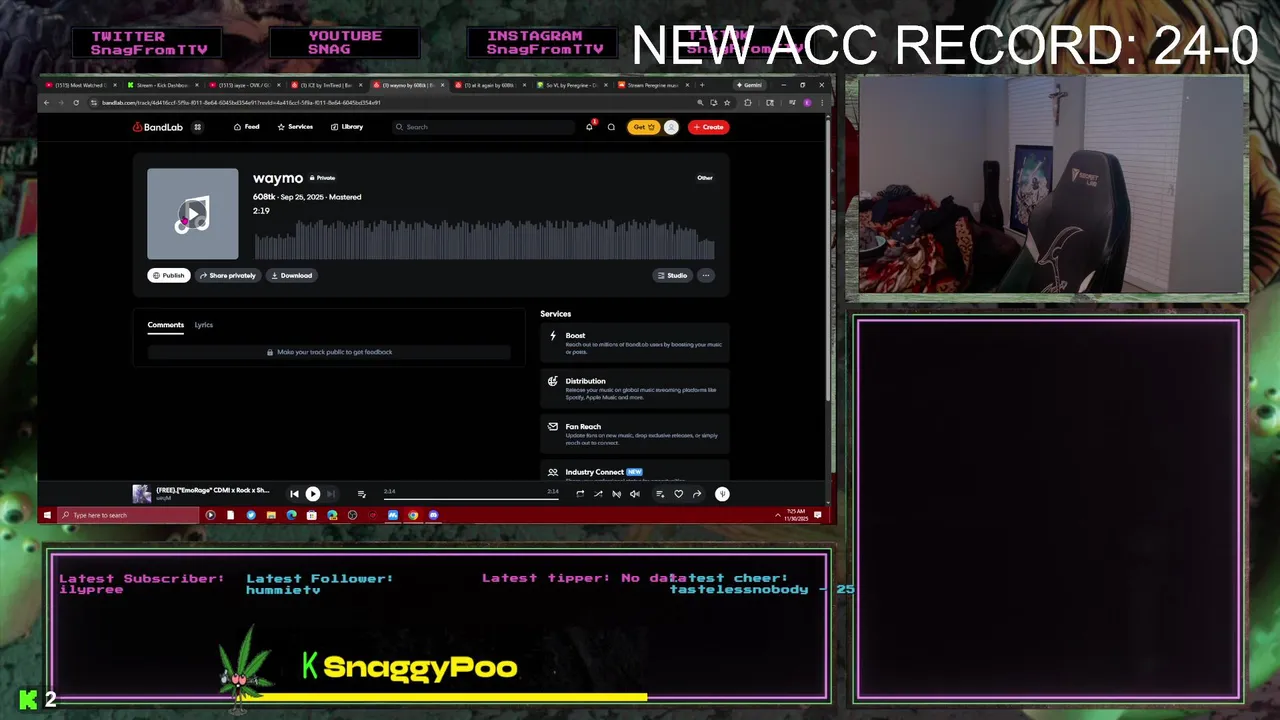Switch to the Kick Dashboard browser tab

[161, 85]
